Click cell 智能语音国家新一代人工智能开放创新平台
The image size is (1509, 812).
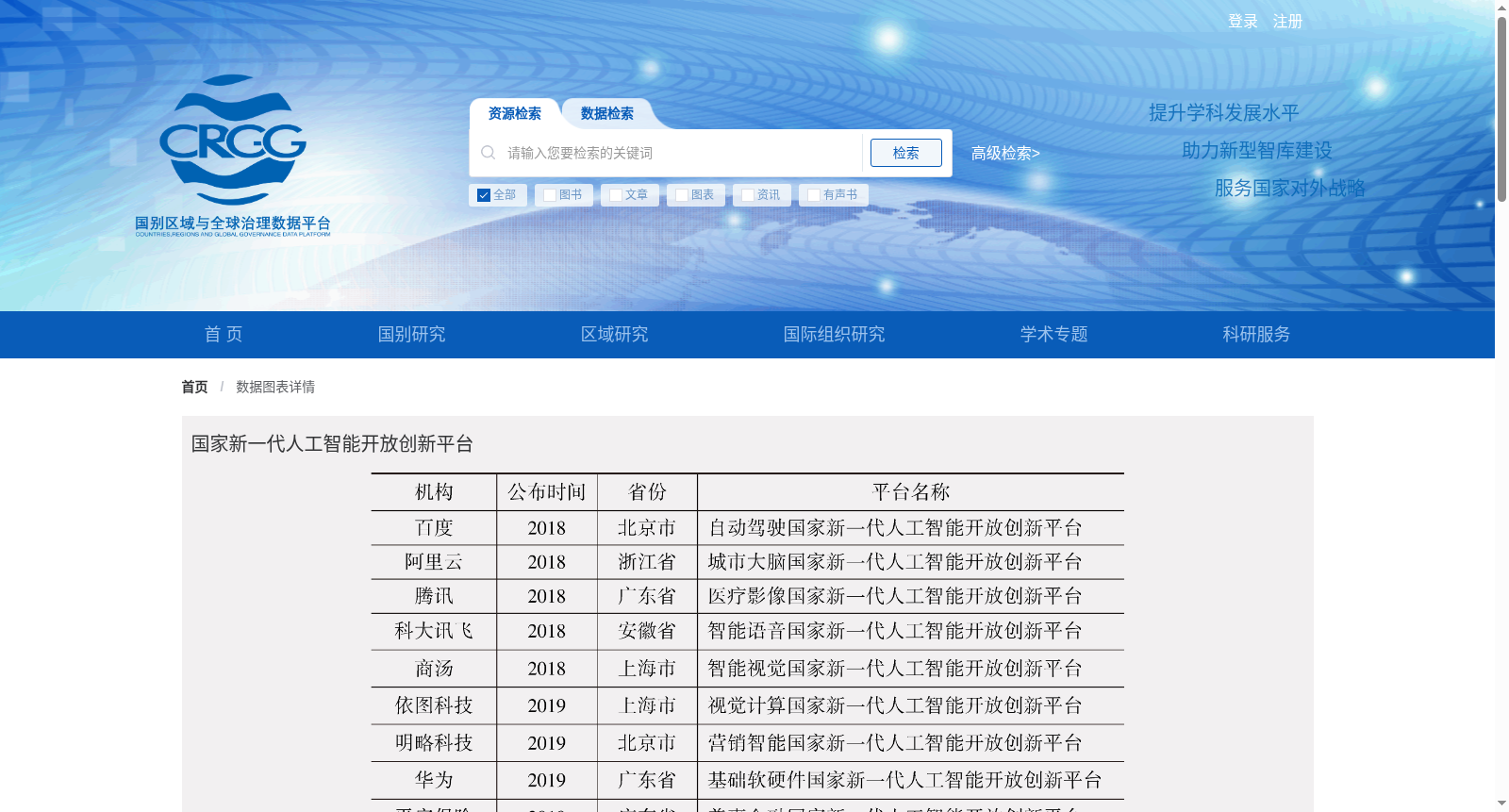point(895,631)
